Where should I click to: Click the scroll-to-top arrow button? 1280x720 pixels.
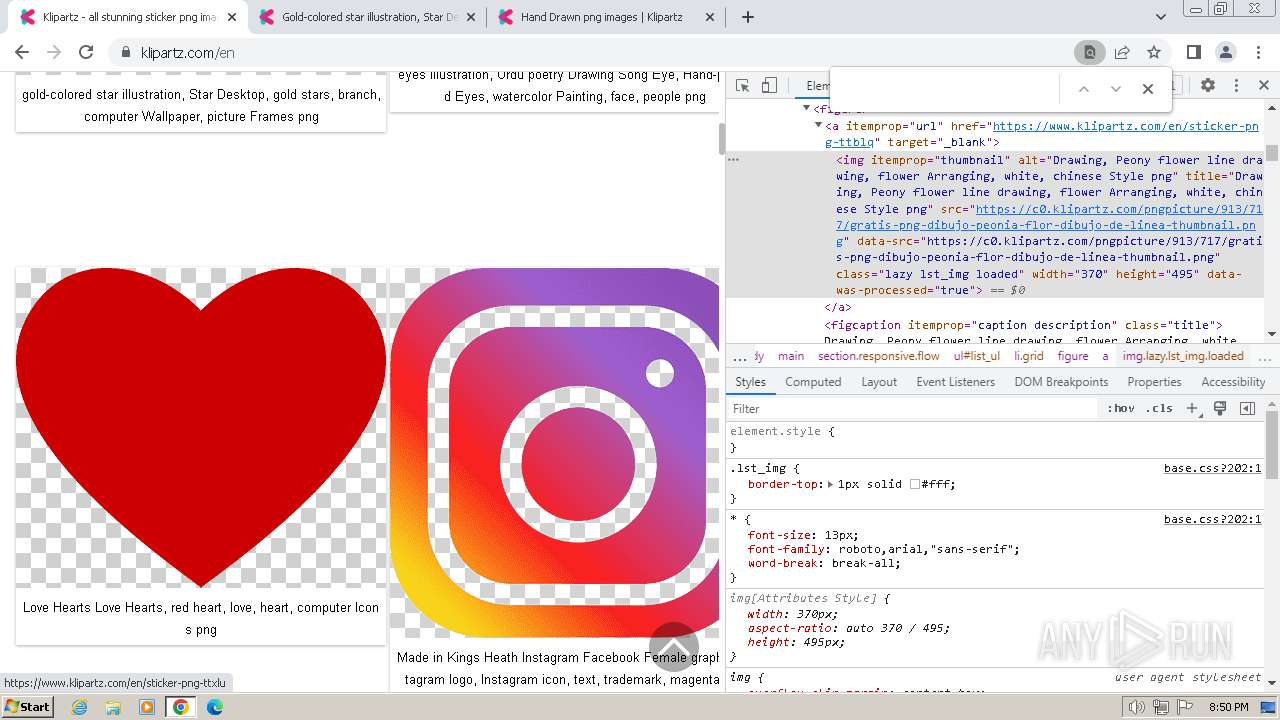[674, 647]
